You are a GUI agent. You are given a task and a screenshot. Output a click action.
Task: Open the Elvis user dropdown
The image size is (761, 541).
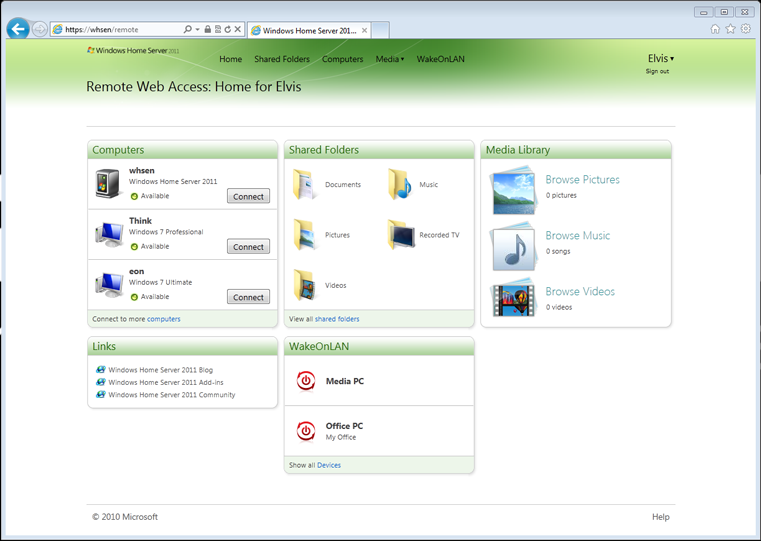(x=661, y=59)
